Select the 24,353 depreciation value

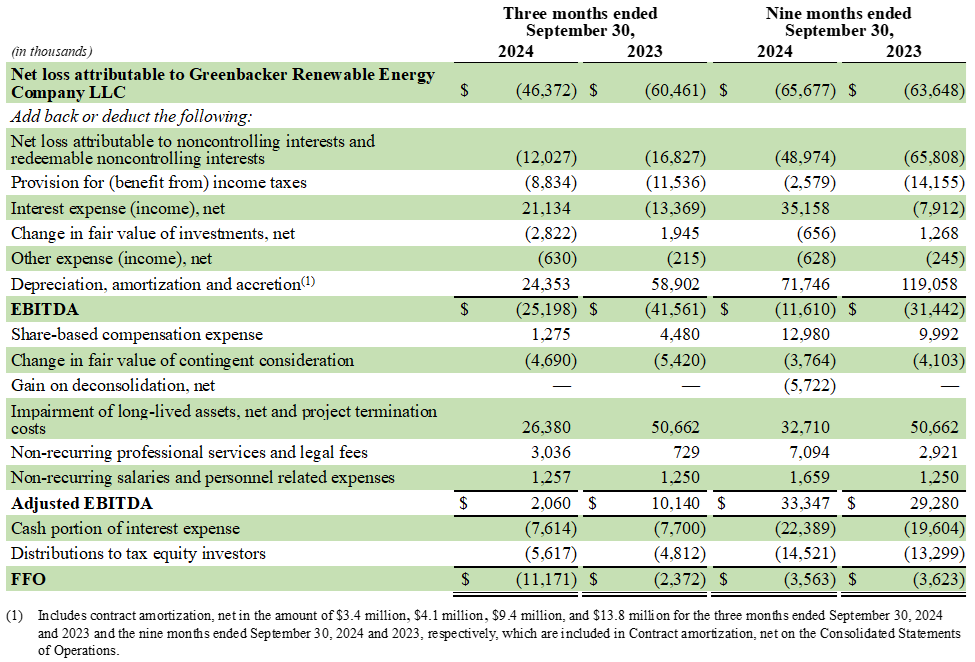(546, 284)
